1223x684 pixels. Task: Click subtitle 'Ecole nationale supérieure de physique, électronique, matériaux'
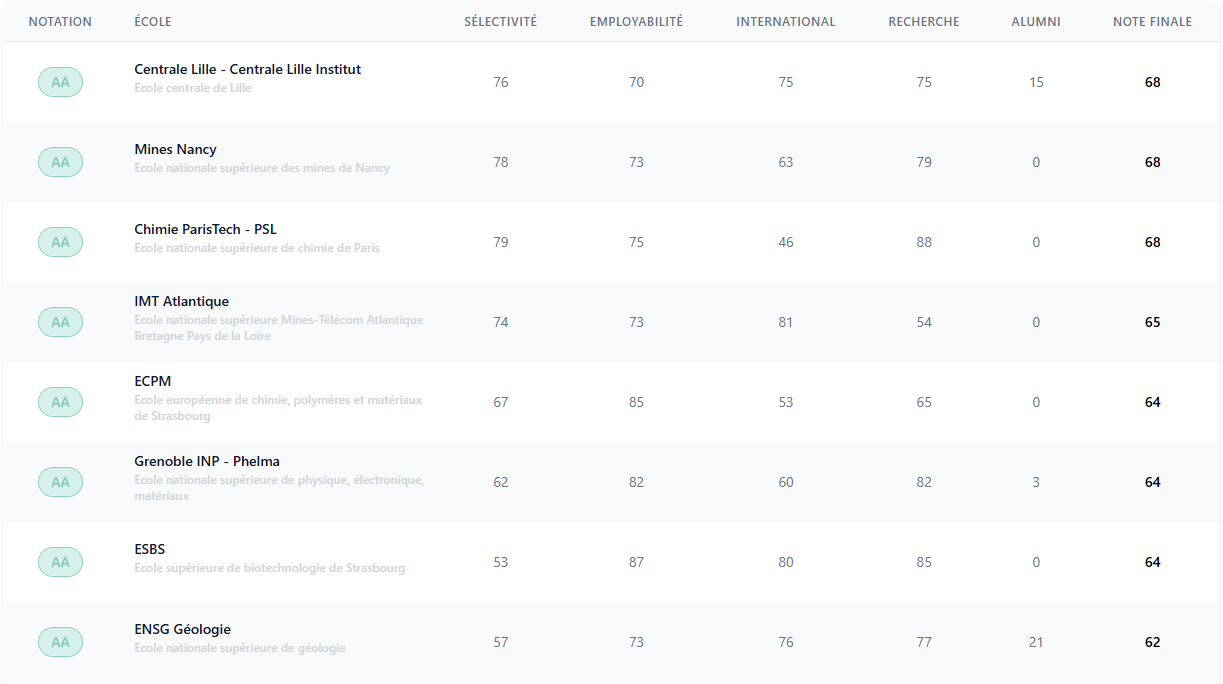click(279, 488)
